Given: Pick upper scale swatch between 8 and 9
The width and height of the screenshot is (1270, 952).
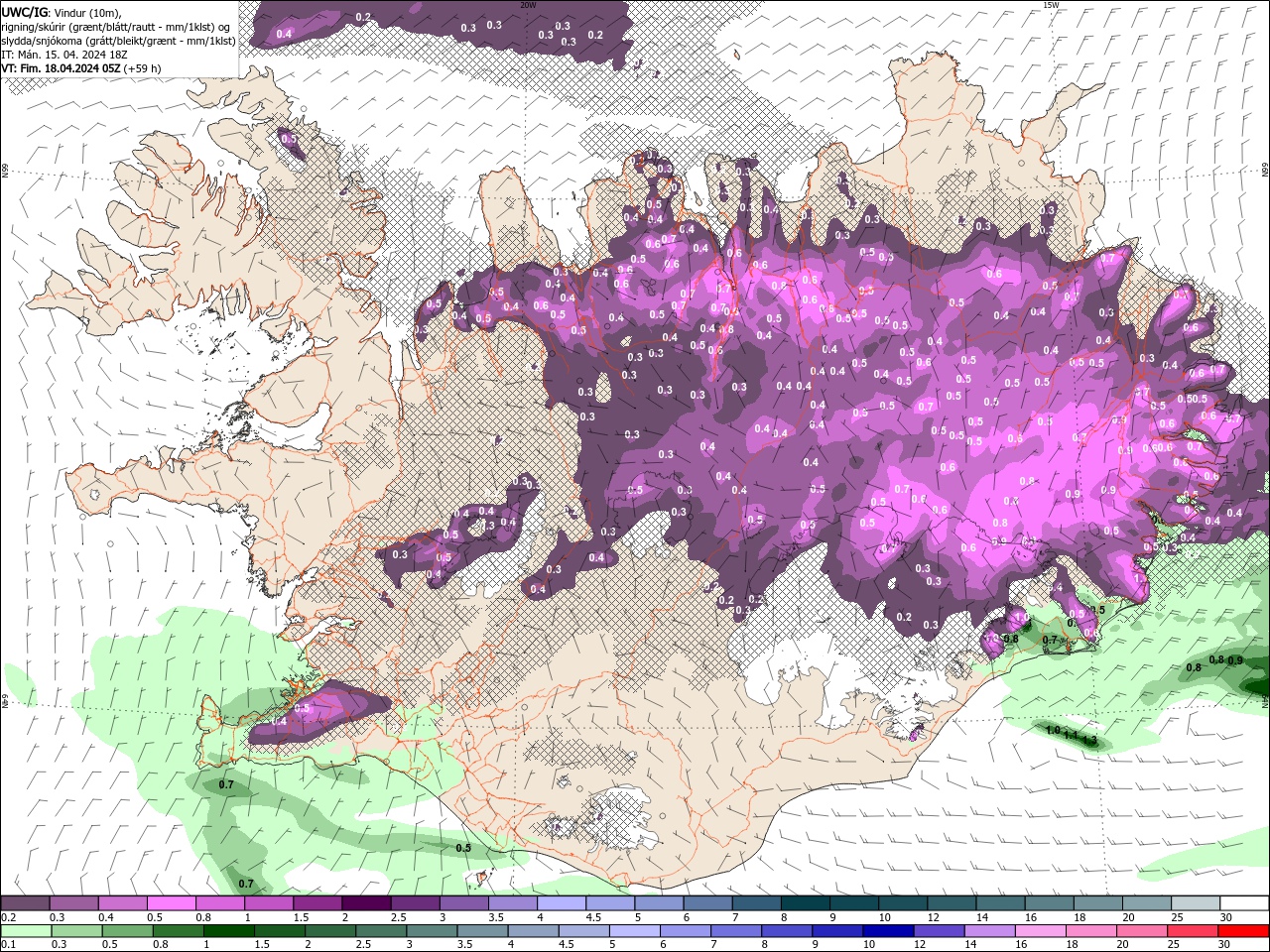Looking at the screenshot, I should pos(806,903).
